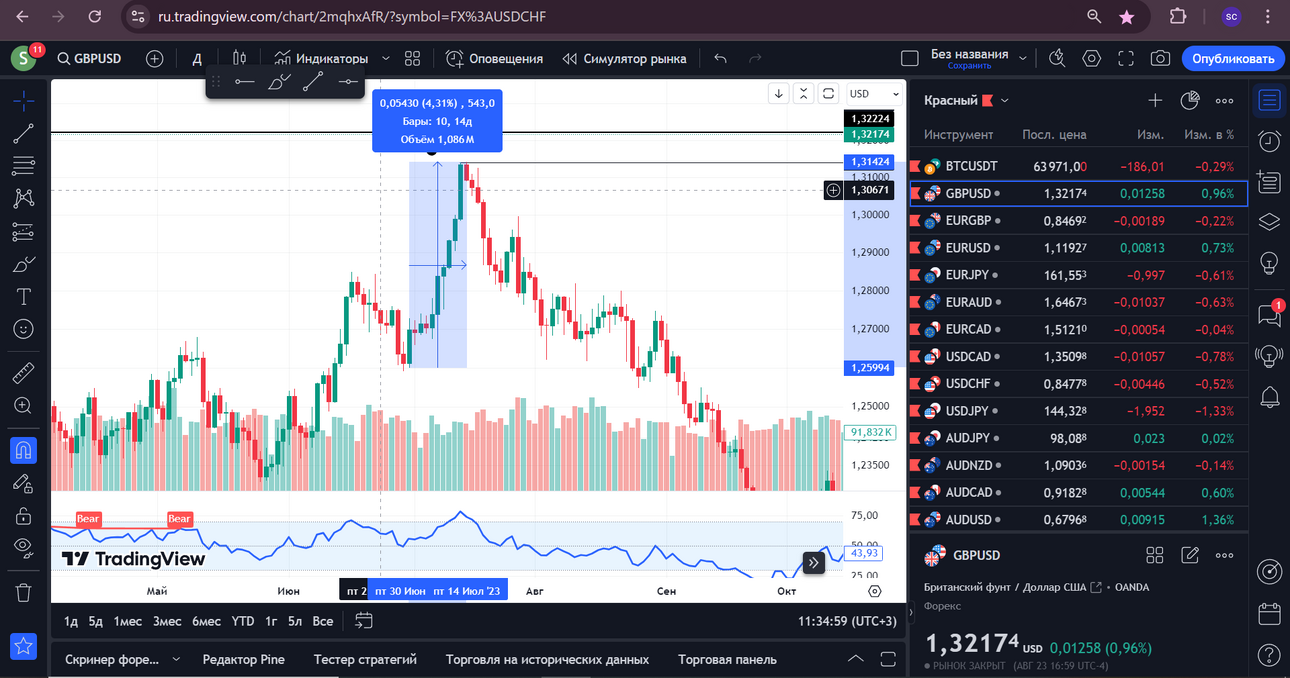This screenshot has width=1290, height=678.
Task: Open the Скринер форе... dropdown
Action: coord(124,659)
